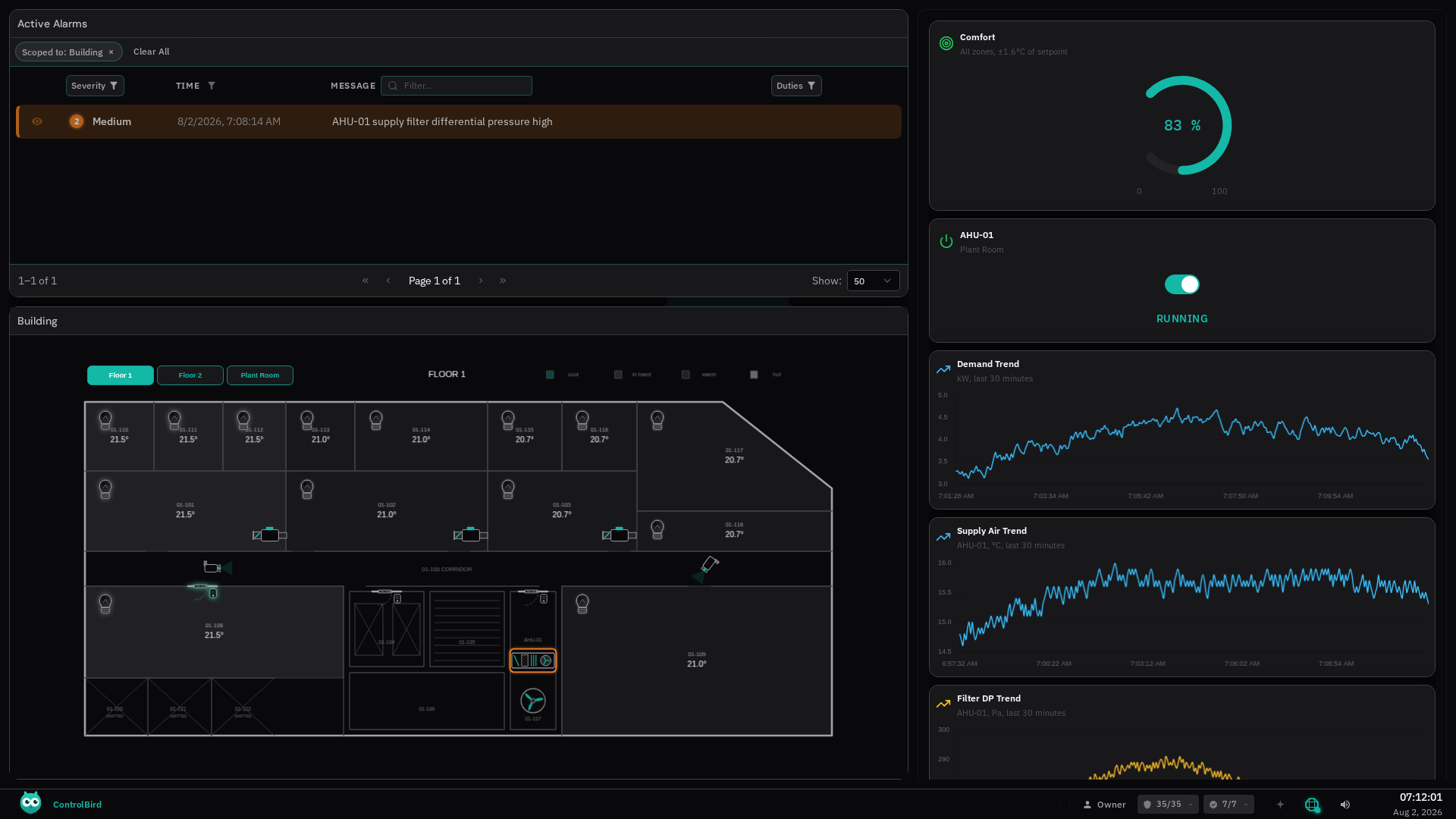
Task: Click the MESSAGE filter input field
Action: click(x=457, y=86)
